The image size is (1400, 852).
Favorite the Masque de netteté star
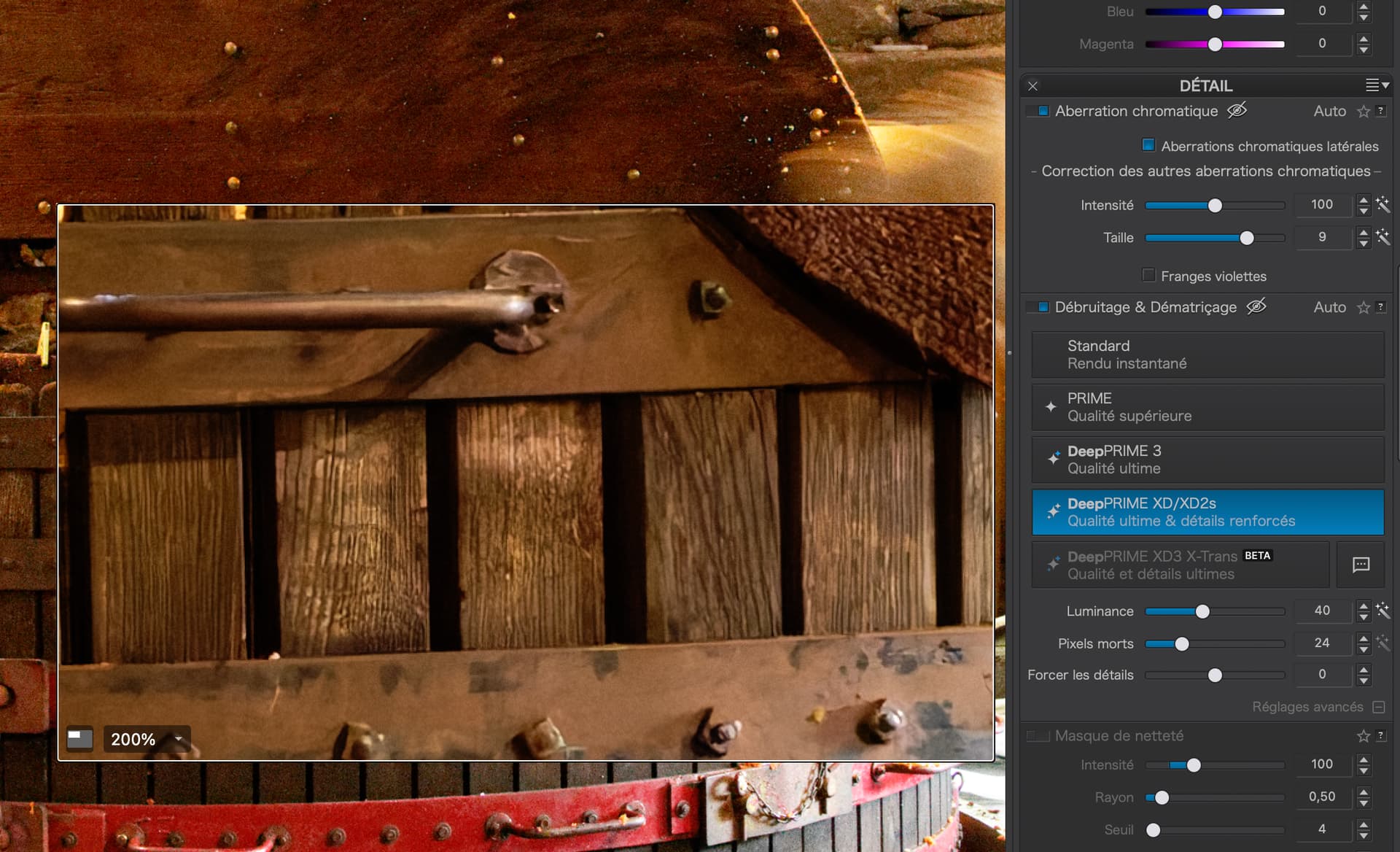click(1363, 736)
